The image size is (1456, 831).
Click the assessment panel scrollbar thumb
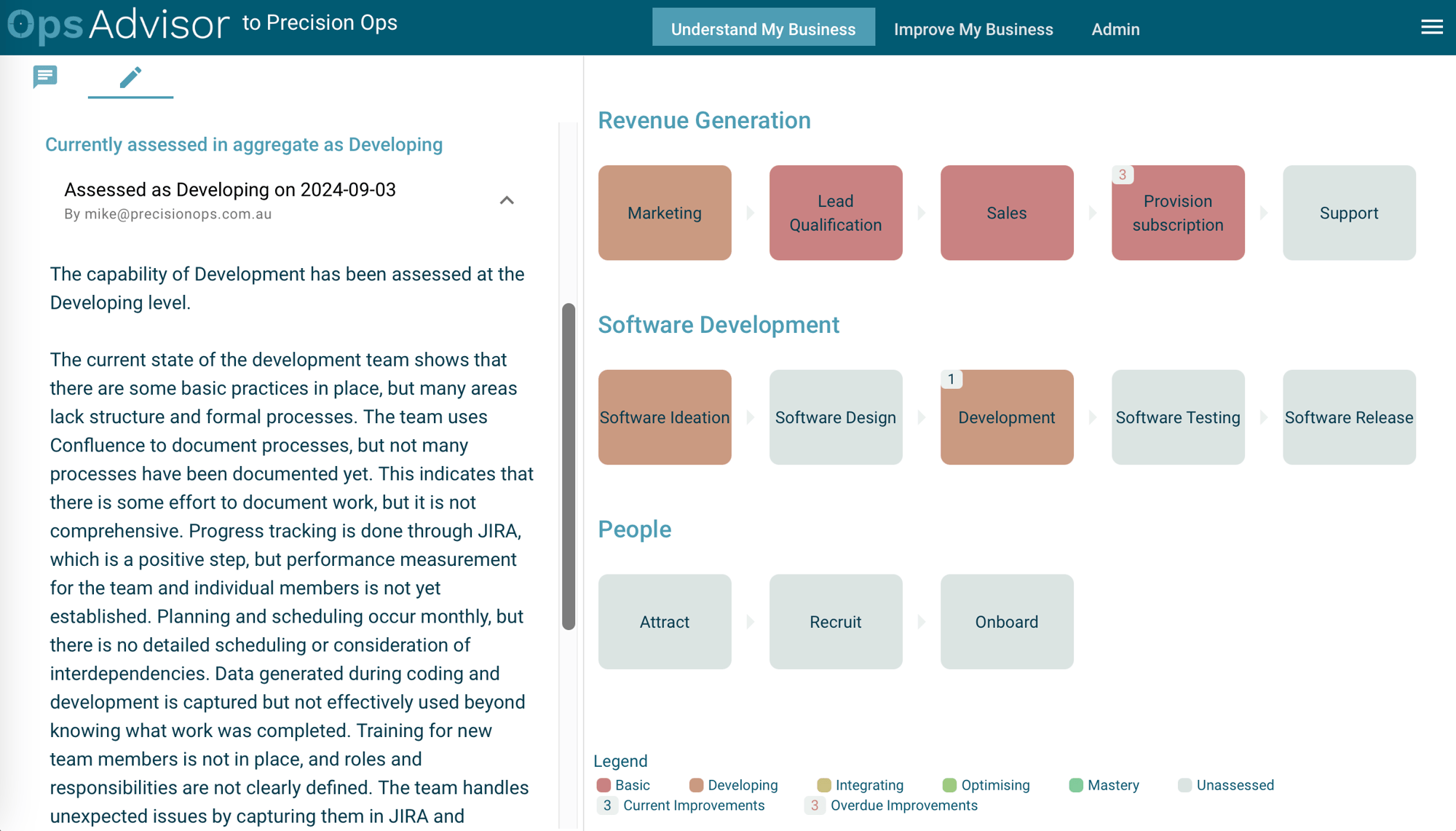[569, 466]
